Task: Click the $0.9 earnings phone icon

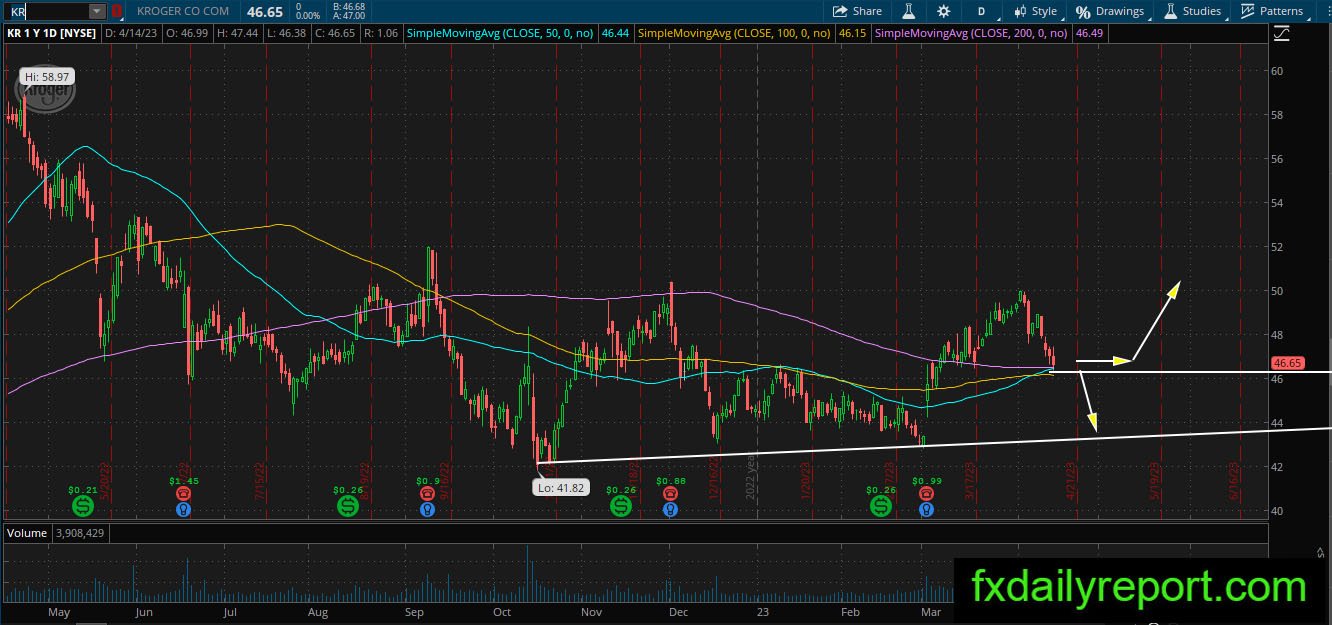Action: tap(427, 492)
